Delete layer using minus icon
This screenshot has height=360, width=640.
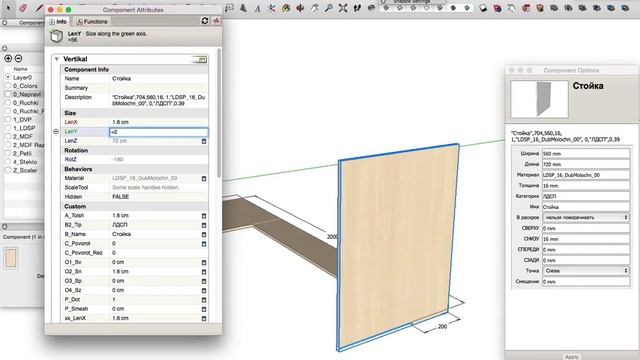(18, 59)
